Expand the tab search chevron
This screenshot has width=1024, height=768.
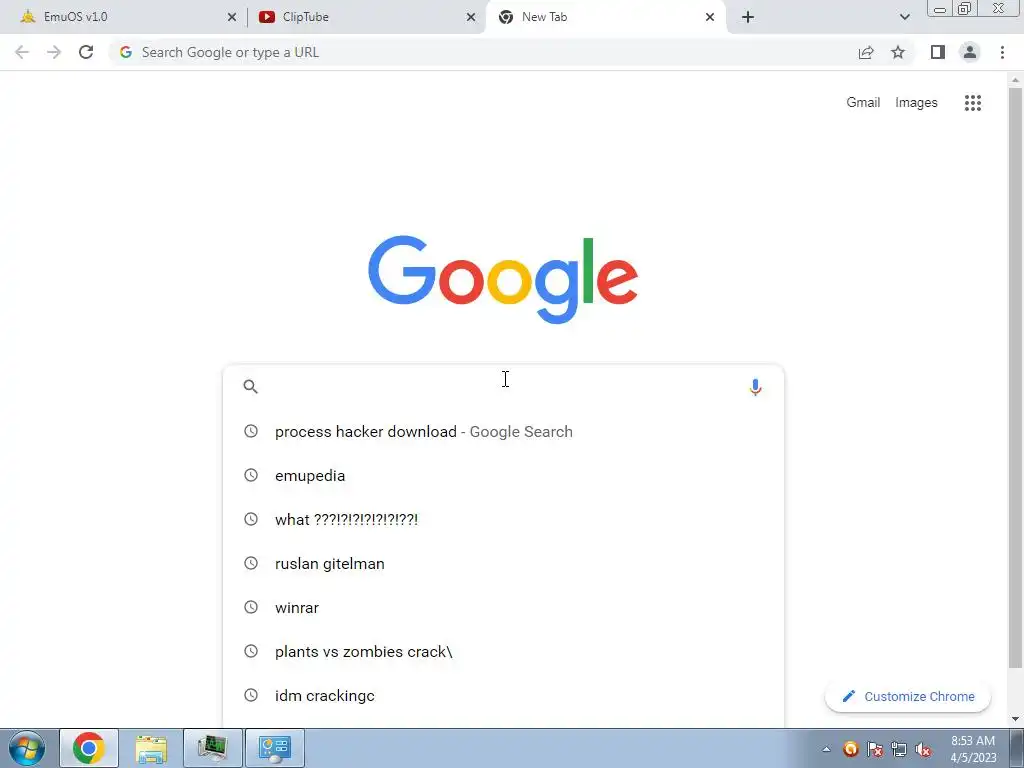coord(904,17)
